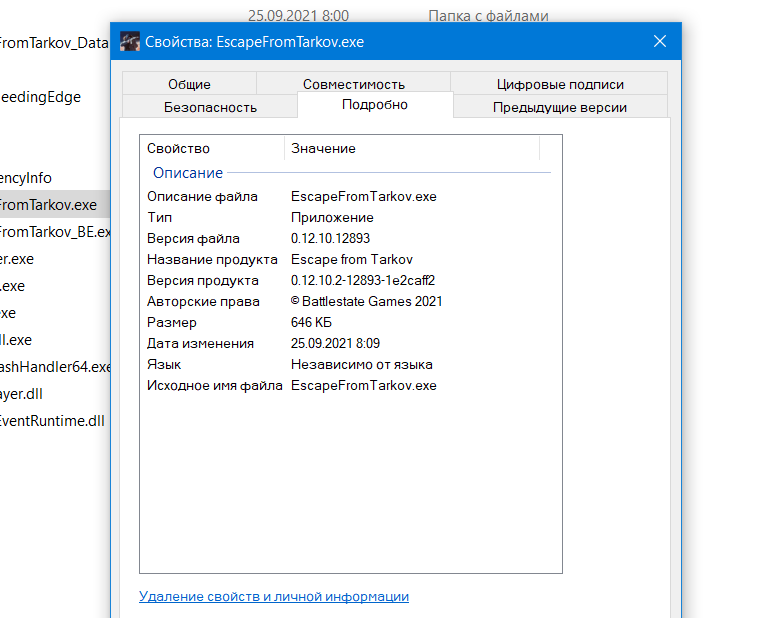
Task: Open the Цифровые подписи tab
Action: coord(560,84)
